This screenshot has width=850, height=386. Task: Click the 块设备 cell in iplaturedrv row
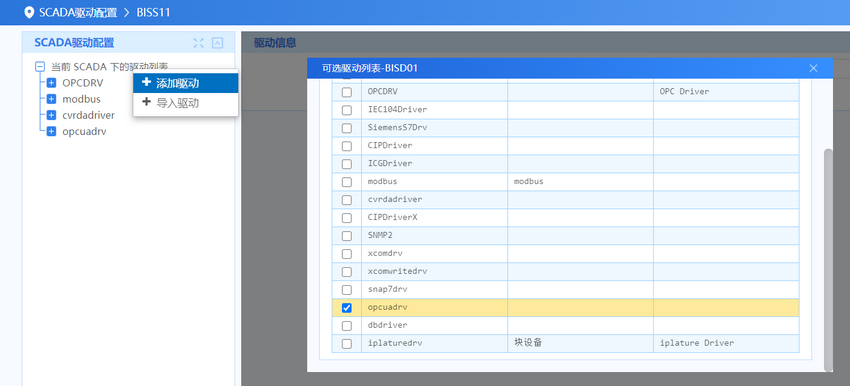(581, 343)
